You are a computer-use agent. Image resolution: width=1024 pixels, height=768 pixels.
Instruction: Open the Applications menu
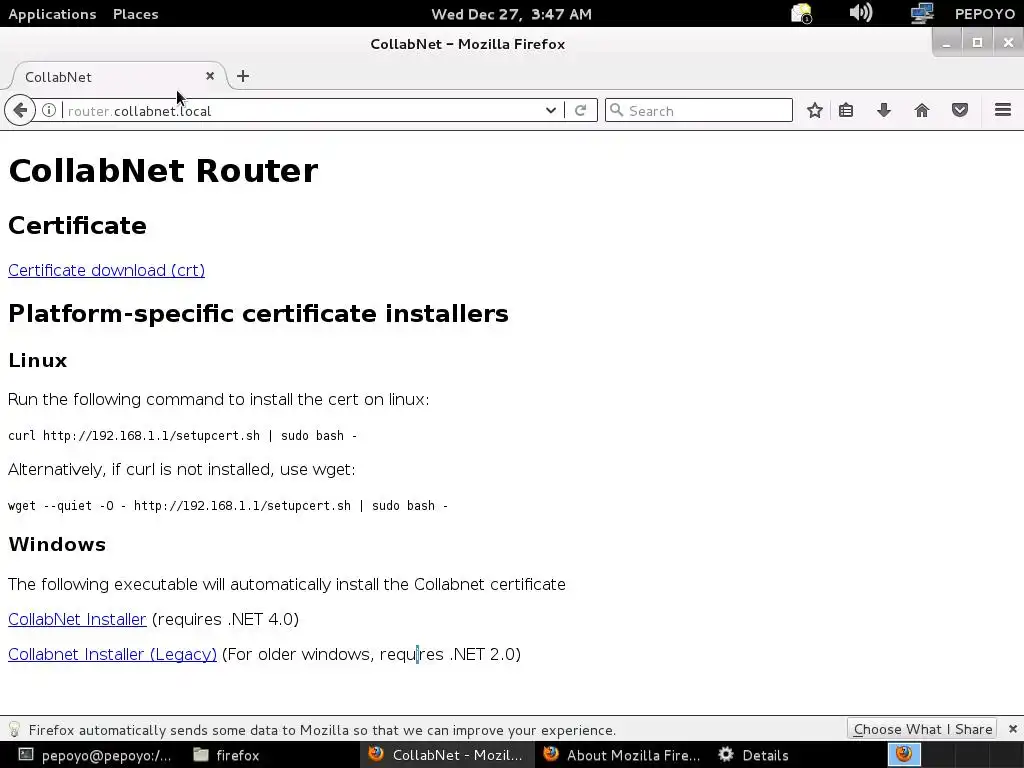(x=52, y=14)
